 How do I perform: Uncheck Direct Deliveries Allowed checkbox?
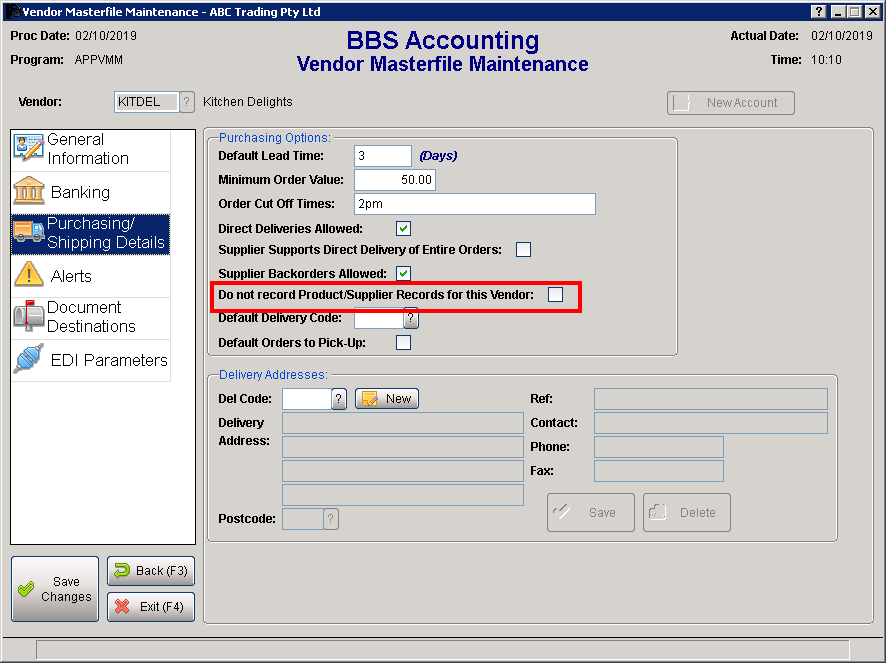[x=404, y=229]
